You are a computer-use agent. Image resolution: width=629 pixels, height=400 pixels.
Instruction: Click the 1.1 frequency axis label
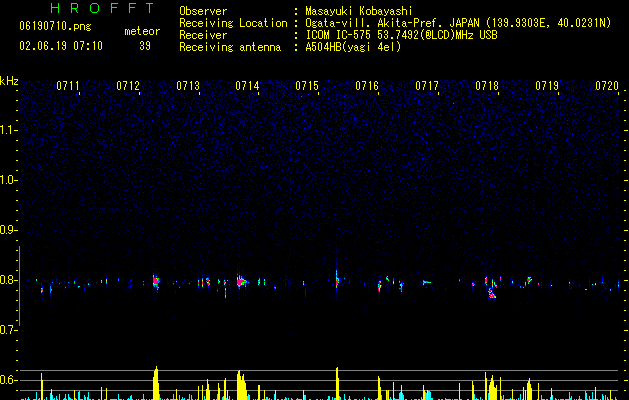click(9, 130)
